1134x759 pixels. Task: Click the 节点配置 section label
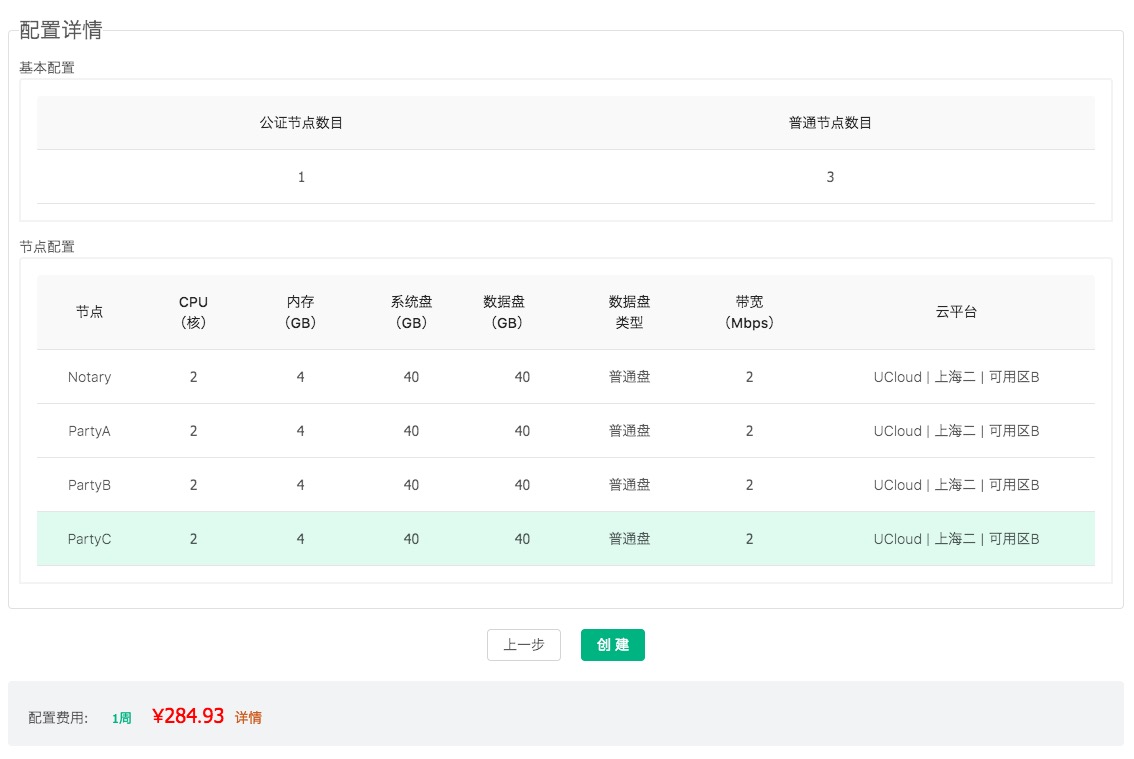pyautogui.click(x=47, y=247)
